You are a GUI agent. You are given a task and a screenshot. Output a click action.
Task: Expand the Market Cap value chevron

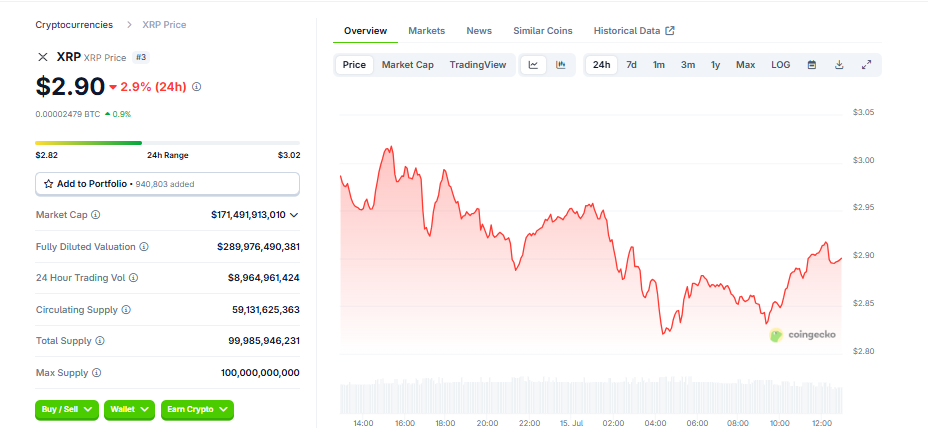tap(294, 215)
